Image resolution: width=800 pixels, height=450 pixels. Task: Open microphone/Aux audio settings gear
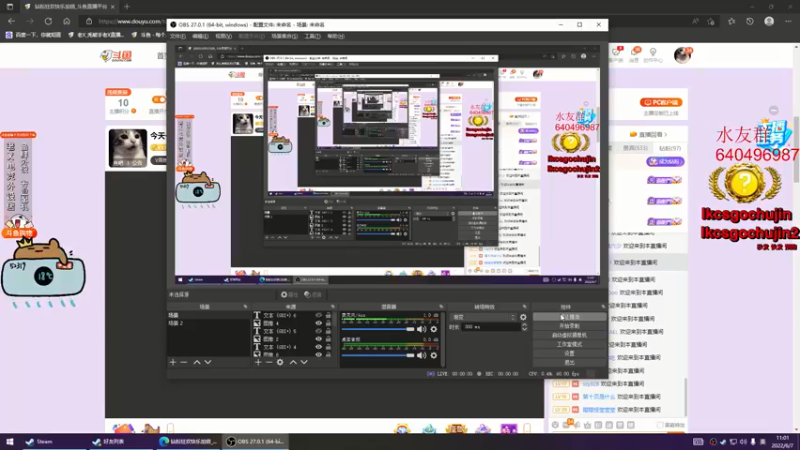point(434,329)
